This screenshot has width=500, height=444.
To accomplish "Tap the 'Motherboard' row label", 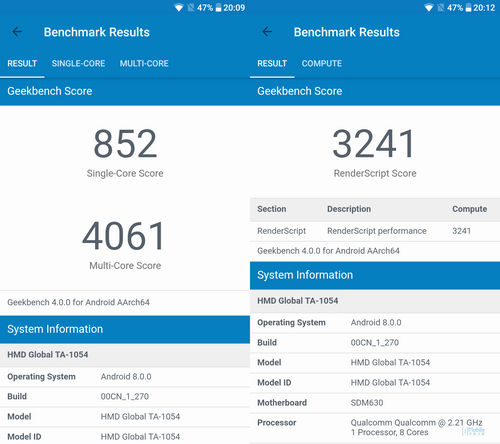I will [x=282, y=403].
